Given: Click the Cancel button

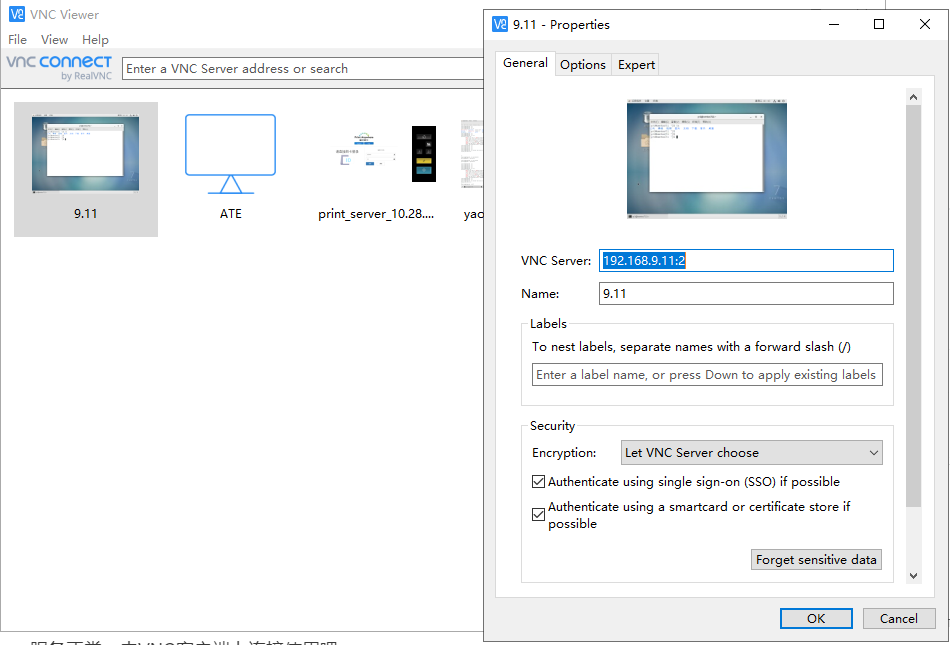Looking at the screenshot, I should pyautogui.click(x=899, y=618).
